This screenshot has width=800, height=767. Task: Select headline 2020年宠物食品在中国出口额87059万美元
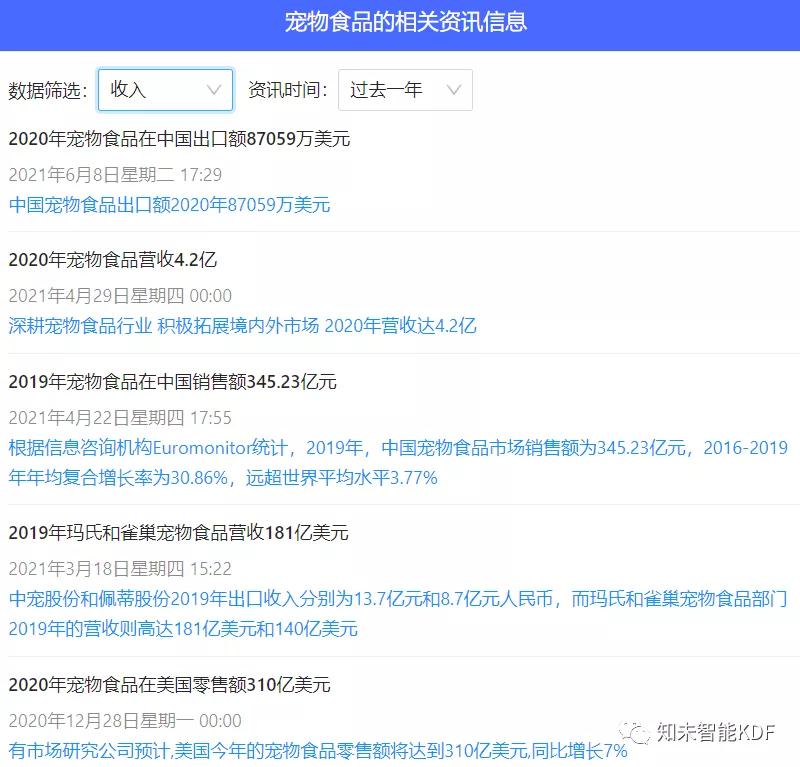tap(179, 139)
